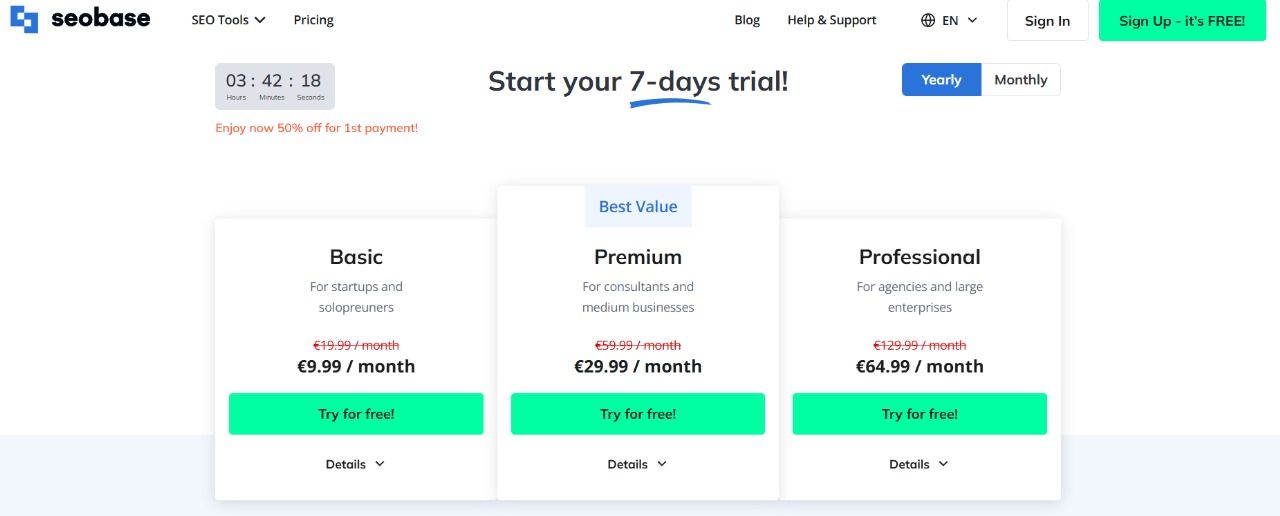Click the globe language icon
Viewport: 1280px width, 516px height.
point(928,20)
